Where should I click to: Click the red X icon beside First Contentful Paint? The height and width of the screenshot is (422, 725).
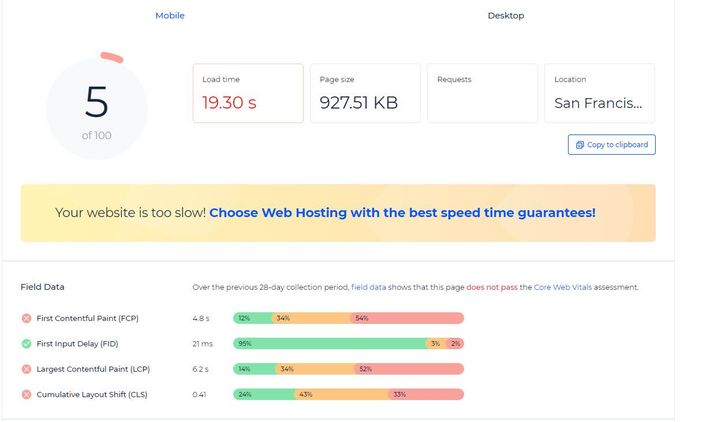coord(26,319)
